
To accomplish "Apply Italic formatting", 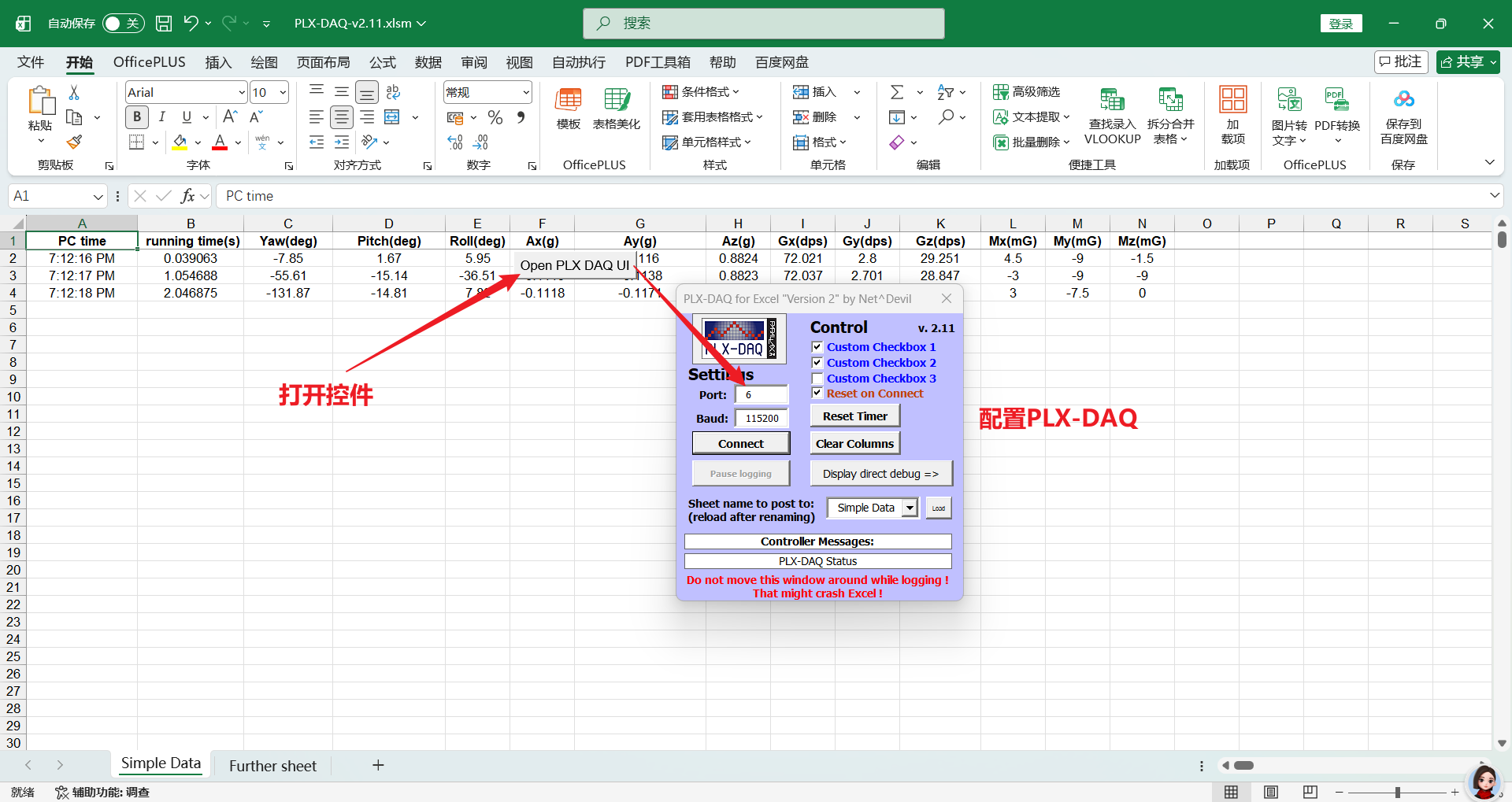I will coord(161,116).
